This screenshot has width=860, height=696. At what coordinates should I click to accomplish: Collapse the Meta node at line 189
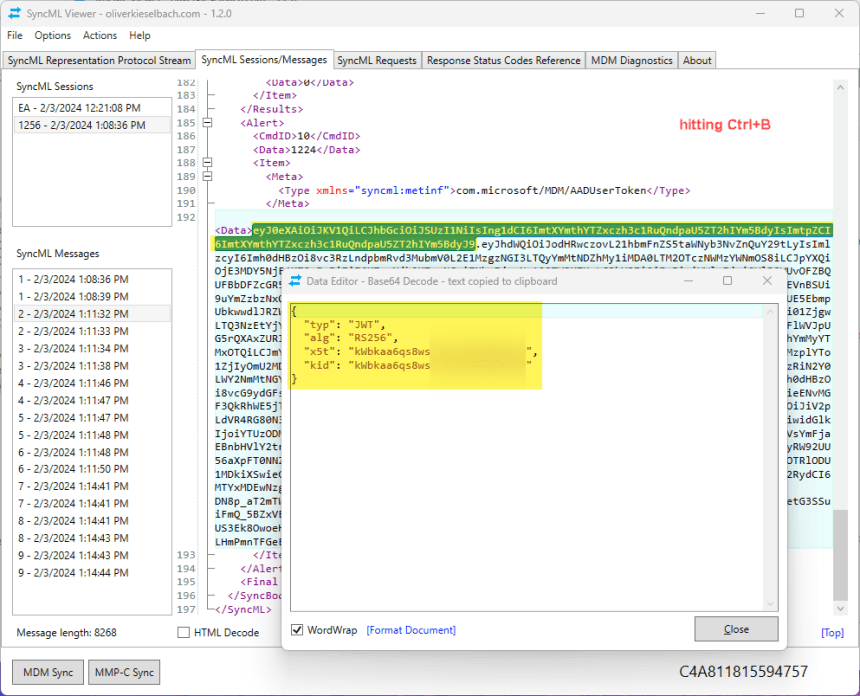point(208,176)
